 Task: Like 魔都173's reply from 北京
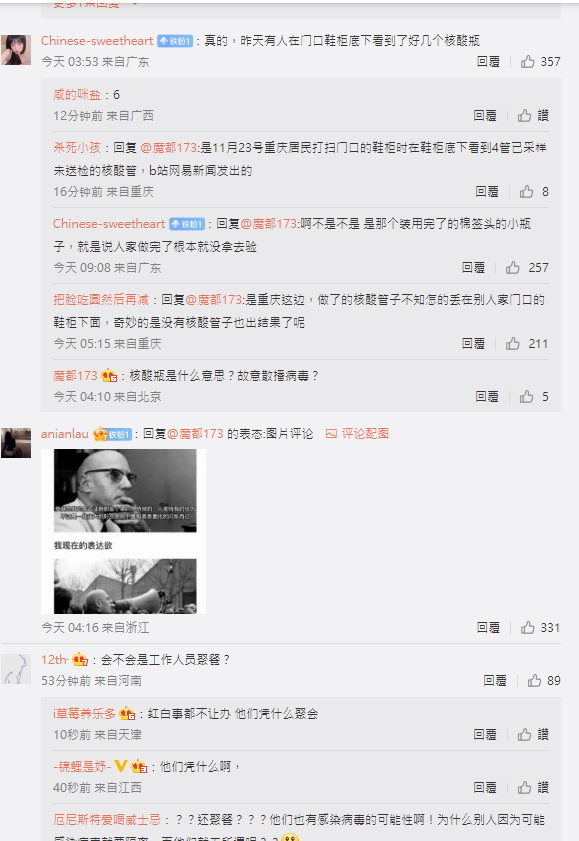tap(534, 396)
